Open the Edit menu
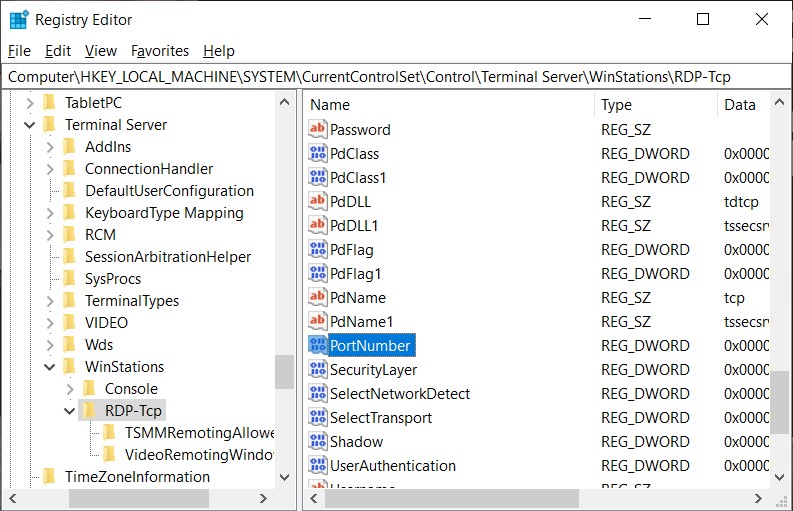Screen dimensions: 793x511 58,51
